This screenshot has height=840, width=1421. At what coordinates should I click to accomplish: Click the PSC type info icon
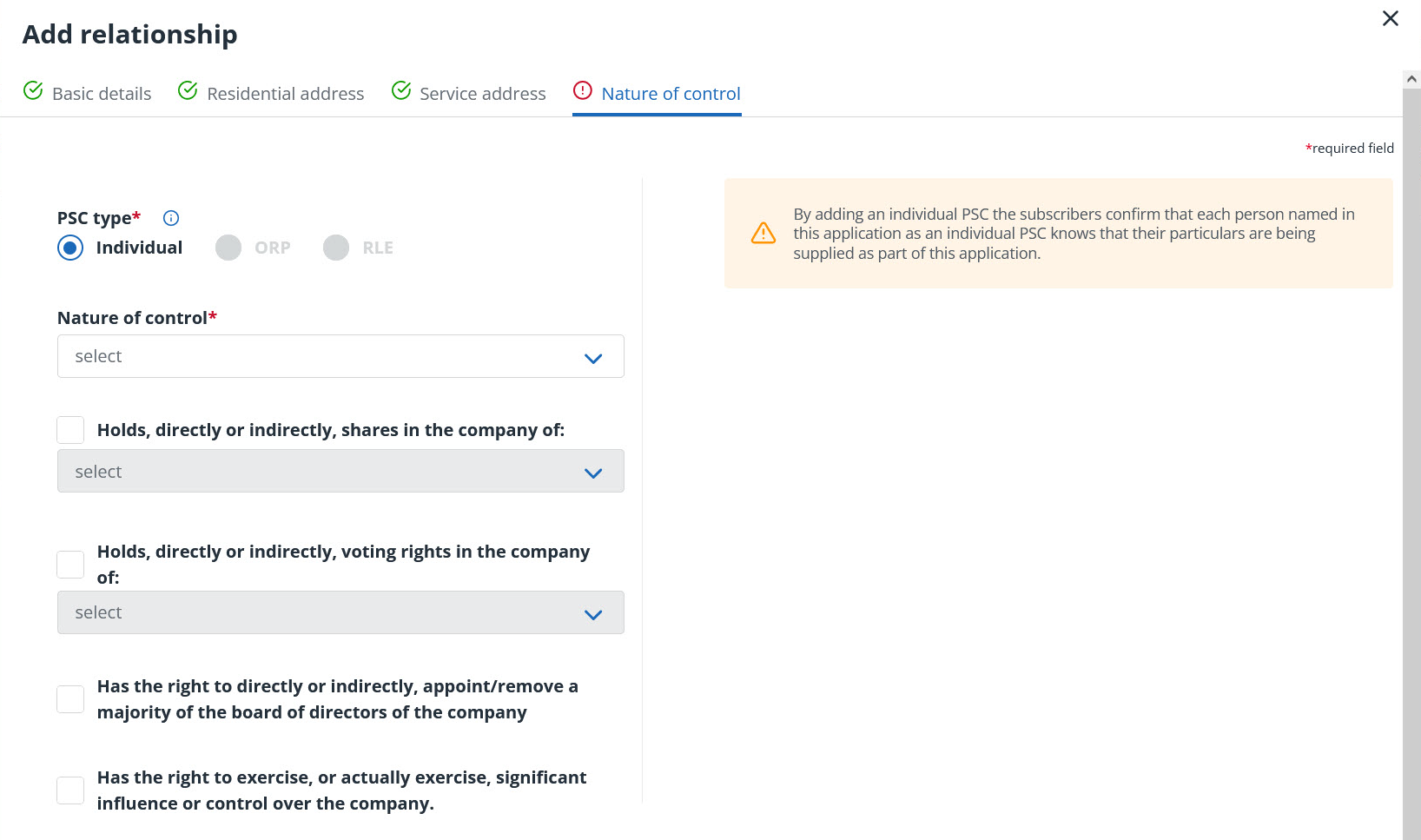[x=171, y=218]
